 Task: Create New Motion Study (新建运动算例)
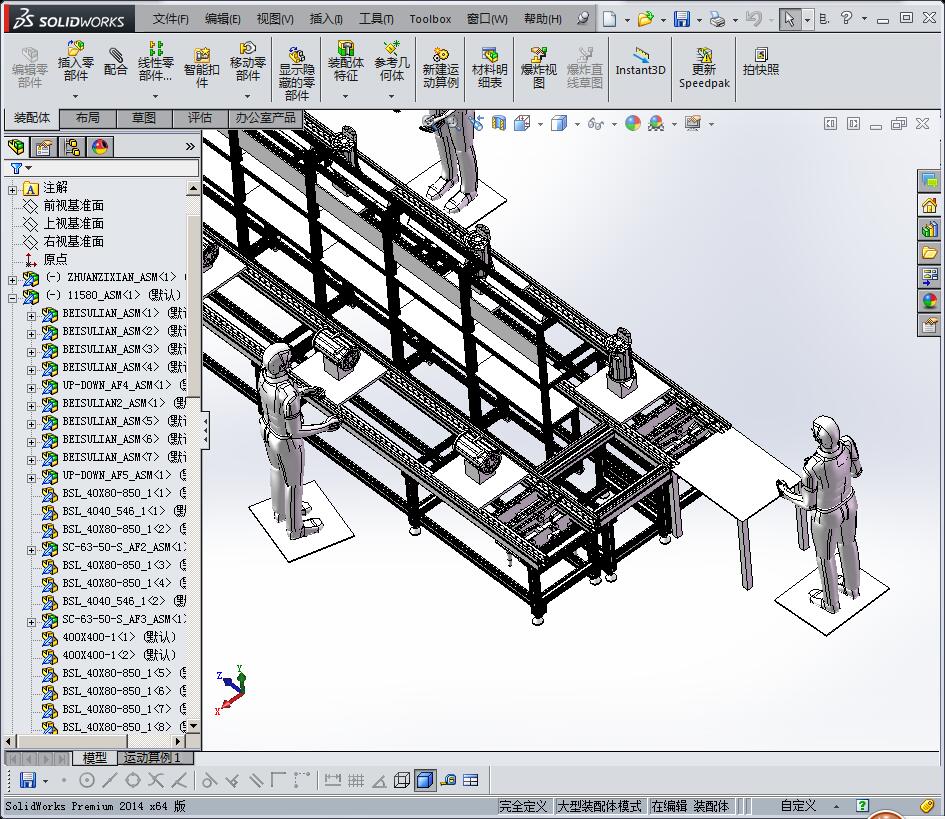[441, 67]
